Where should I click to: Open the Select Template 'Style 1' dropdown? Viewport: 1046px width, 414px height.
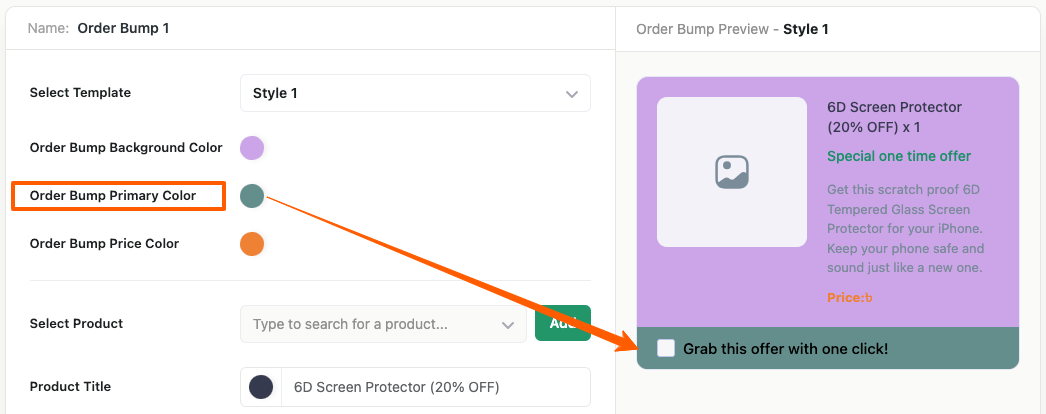pyautogui.click(x=414, y=93)
